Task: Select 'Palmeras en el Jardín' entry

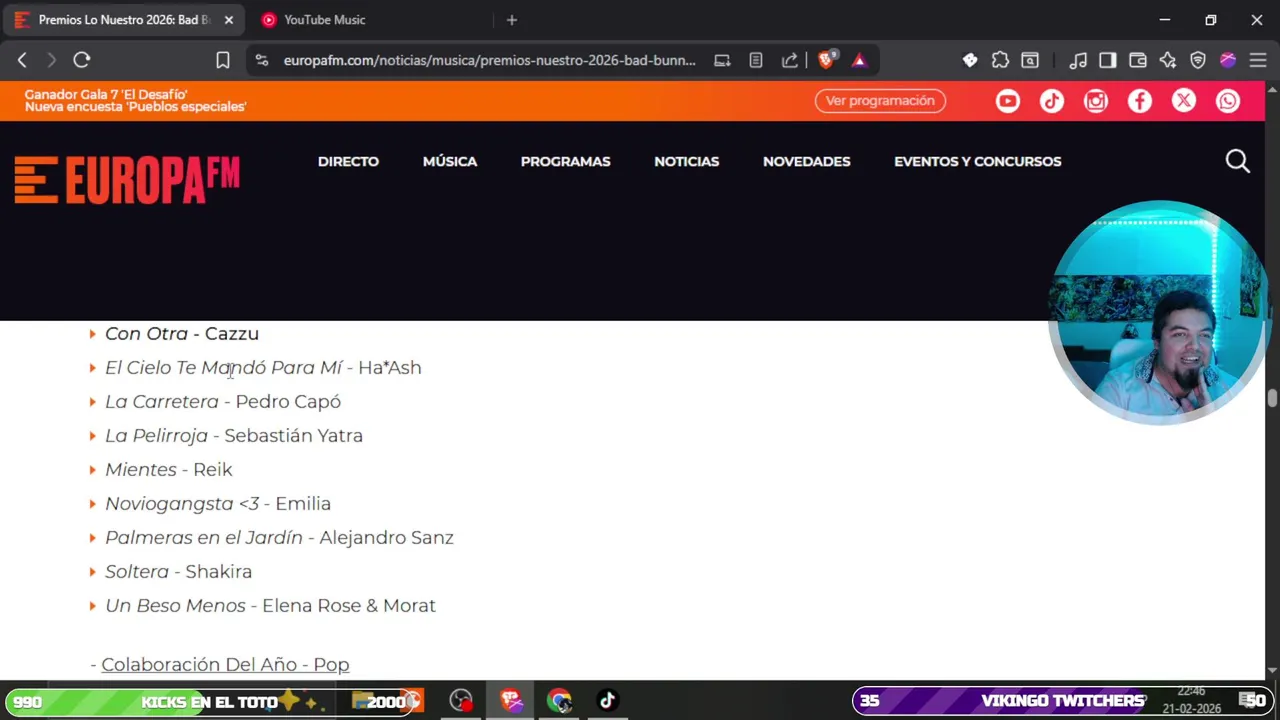Action: tap(279, 538)
